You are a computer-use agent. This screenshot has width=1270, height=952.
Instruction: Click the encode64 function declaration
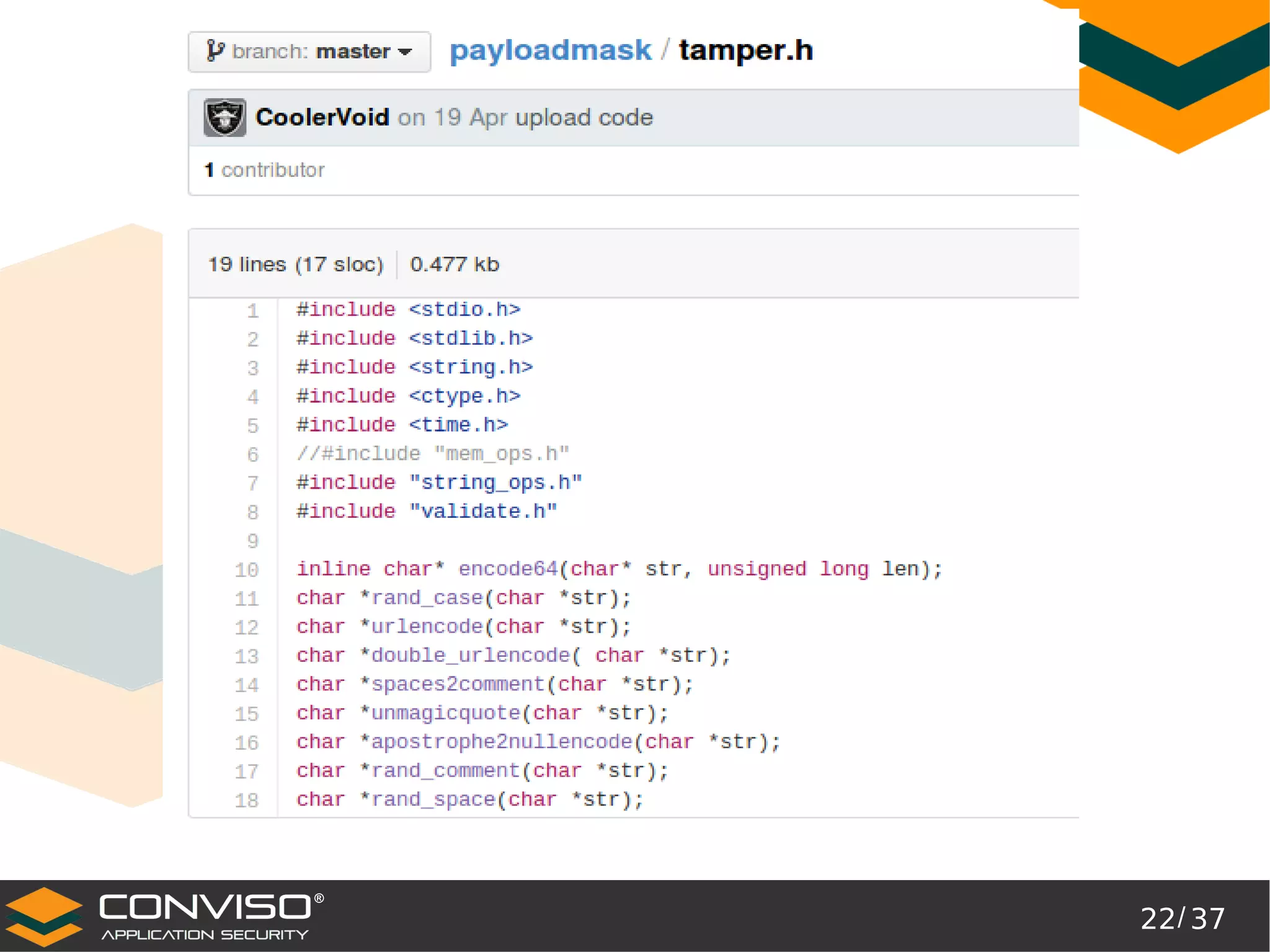(x=508, y=569)
